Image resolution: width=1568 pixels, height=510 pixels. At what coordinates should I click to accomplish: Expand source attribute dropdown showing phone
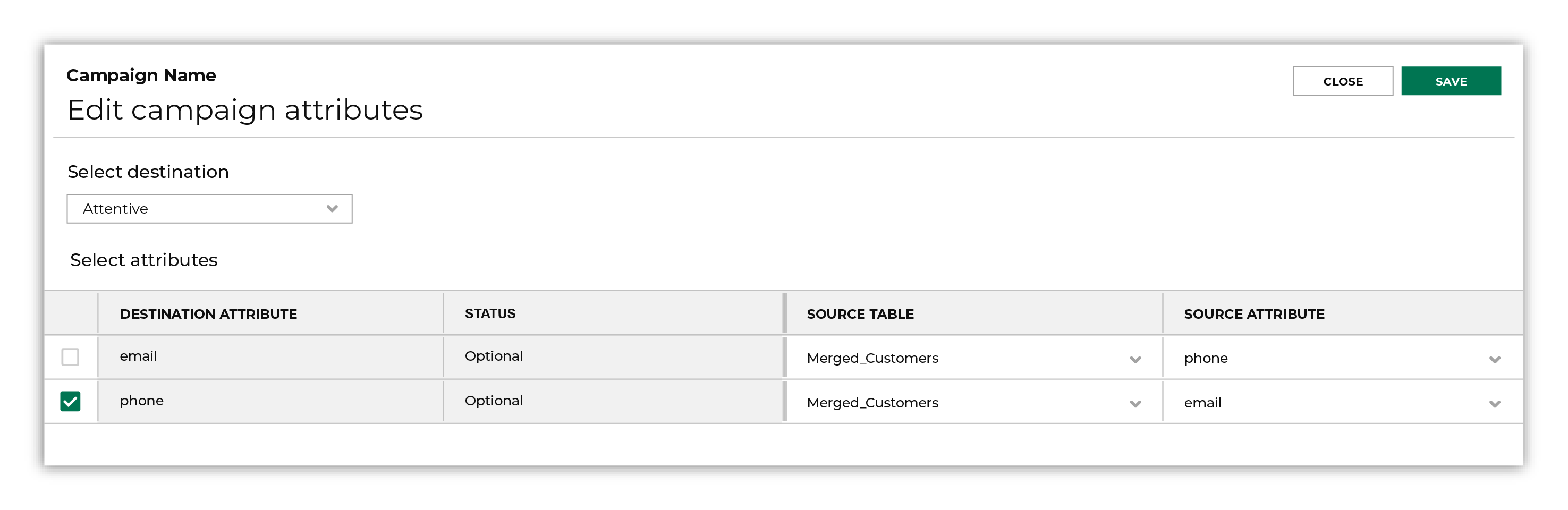(1343, 358)
